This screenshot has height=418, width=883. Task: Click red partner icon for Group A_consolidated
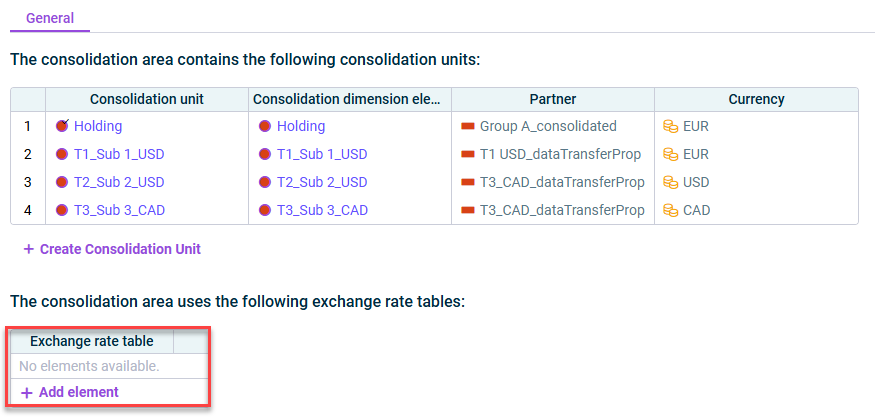tap(467, 126)
